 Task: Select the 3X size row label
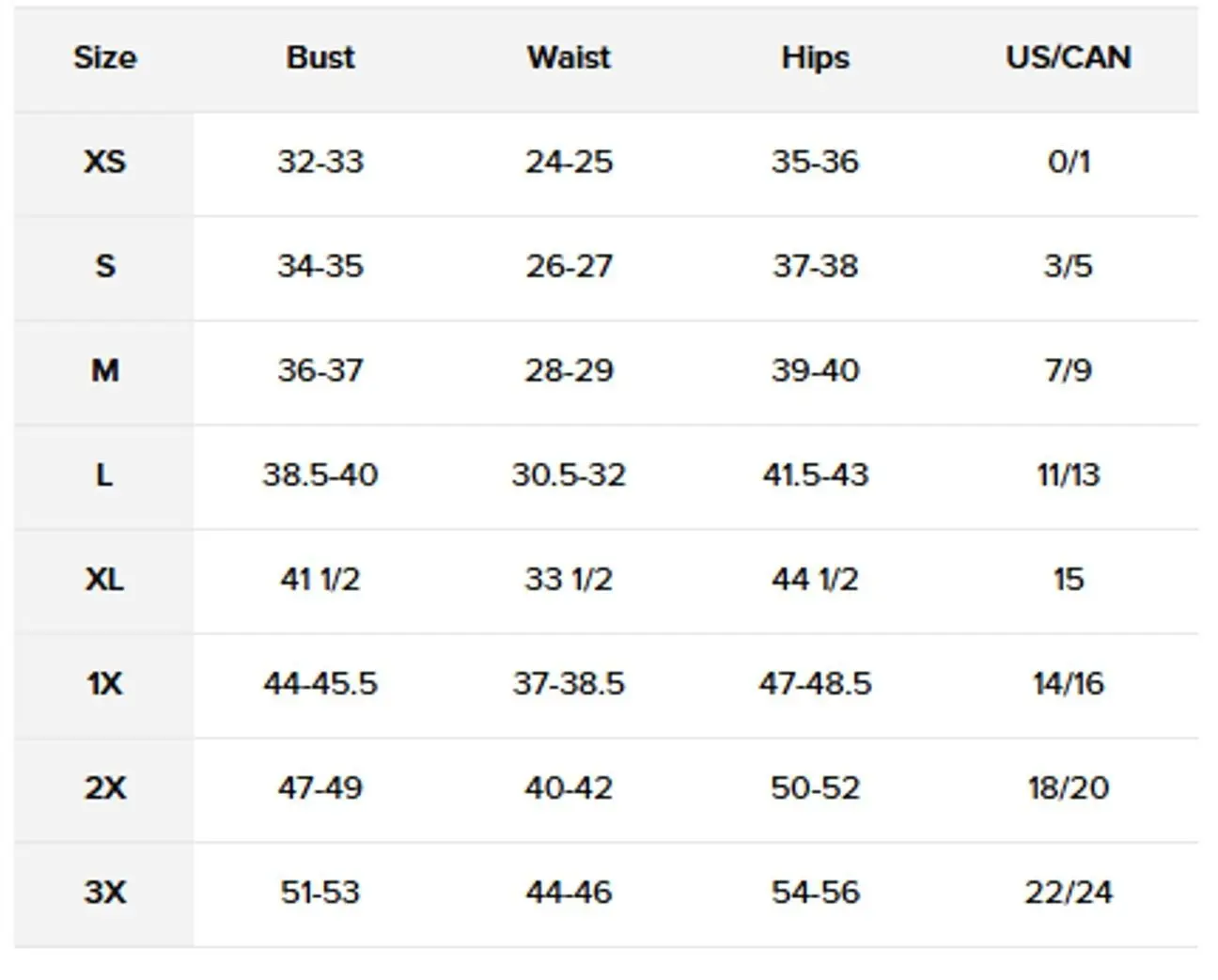tap(104, 892)
